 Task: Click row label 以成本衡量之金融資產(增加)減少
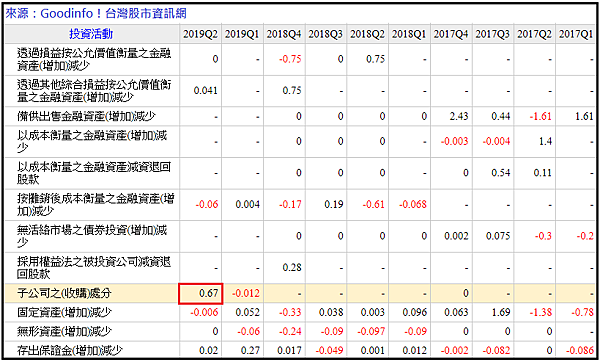(x=92, y=142)
